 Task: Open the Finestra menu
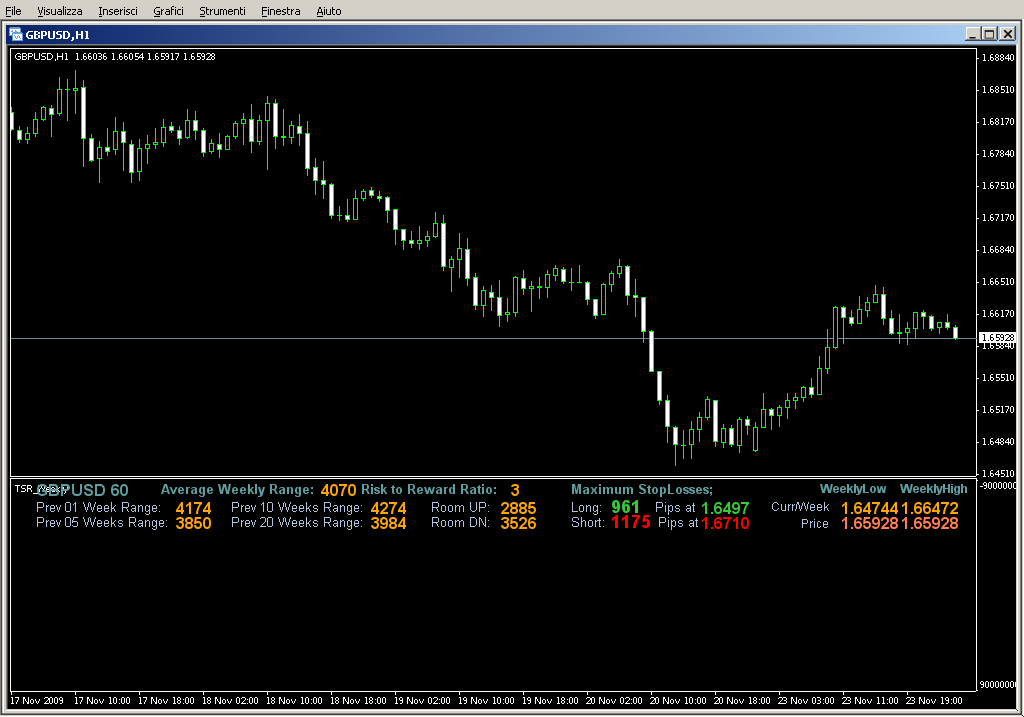coord(280,11)
